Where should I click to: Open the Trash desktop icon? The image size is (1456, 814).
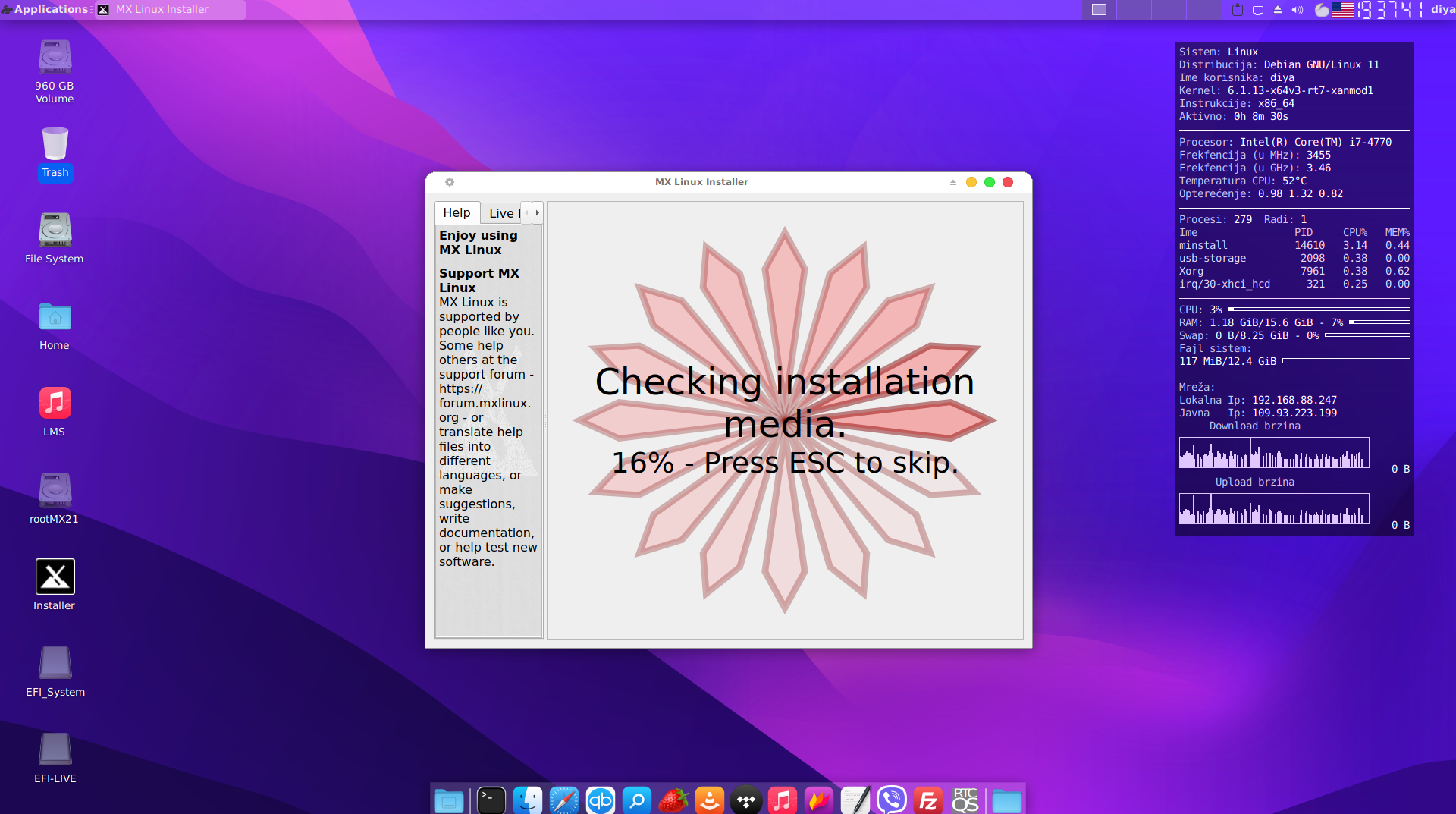point(55,153)
